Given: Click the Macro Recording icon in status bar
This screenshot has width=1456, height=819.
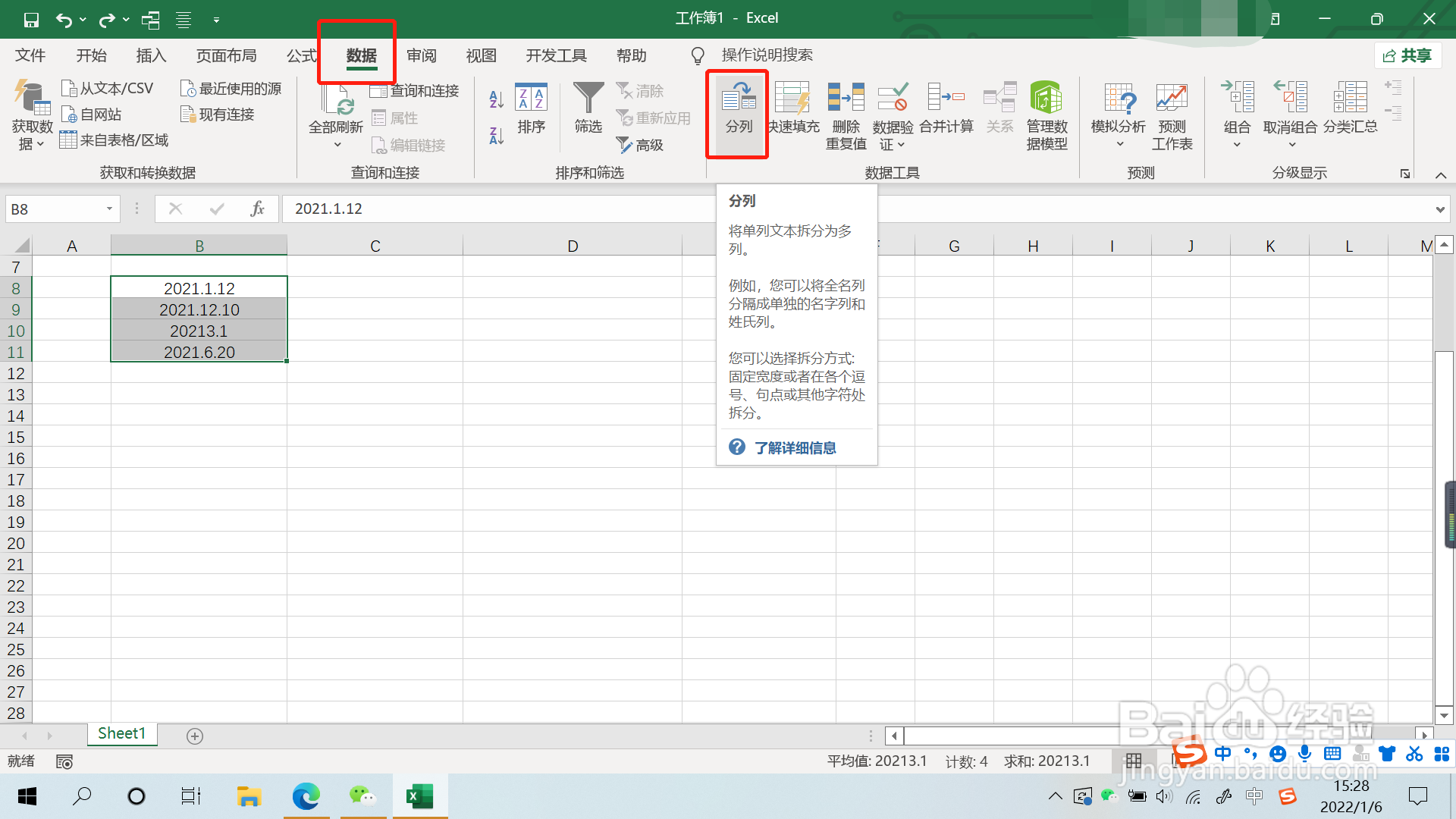Looking at the screenshot, I should pos(64,761).
